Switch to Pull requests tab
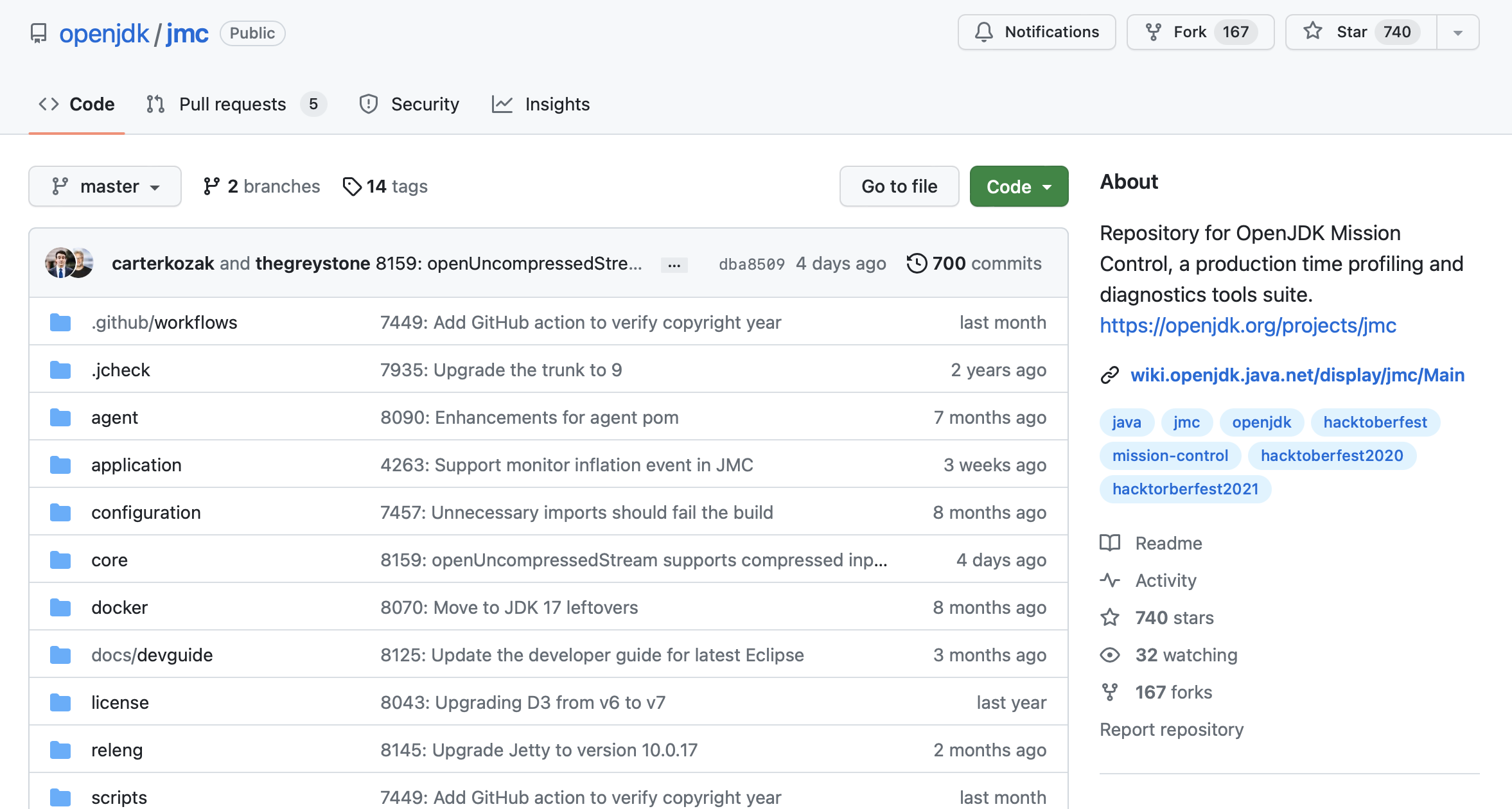1512x809 pixels. 232,104
